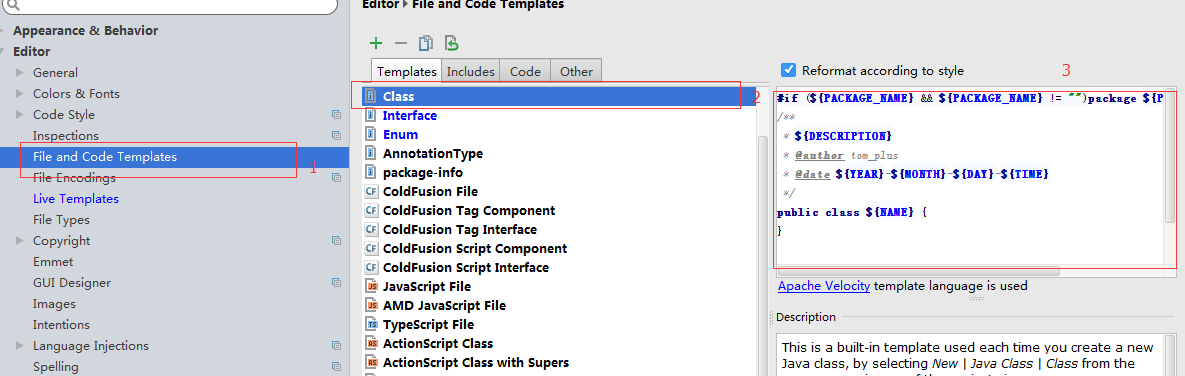This screenshot has height=376, width=1185.
Task: Click project-level icon beside Code Style
Action: [336, 115]
